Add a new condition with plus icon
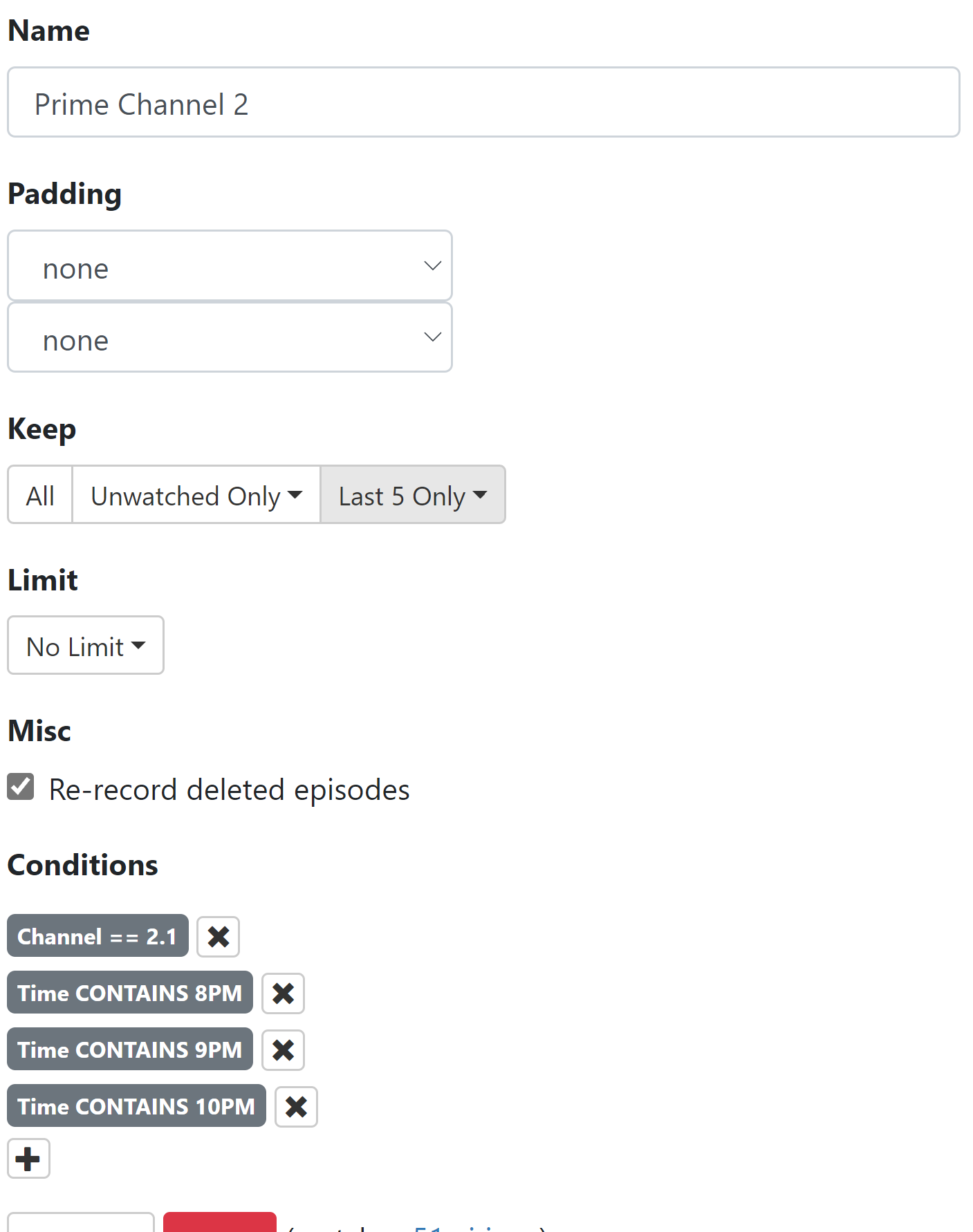 (28, 1159)
